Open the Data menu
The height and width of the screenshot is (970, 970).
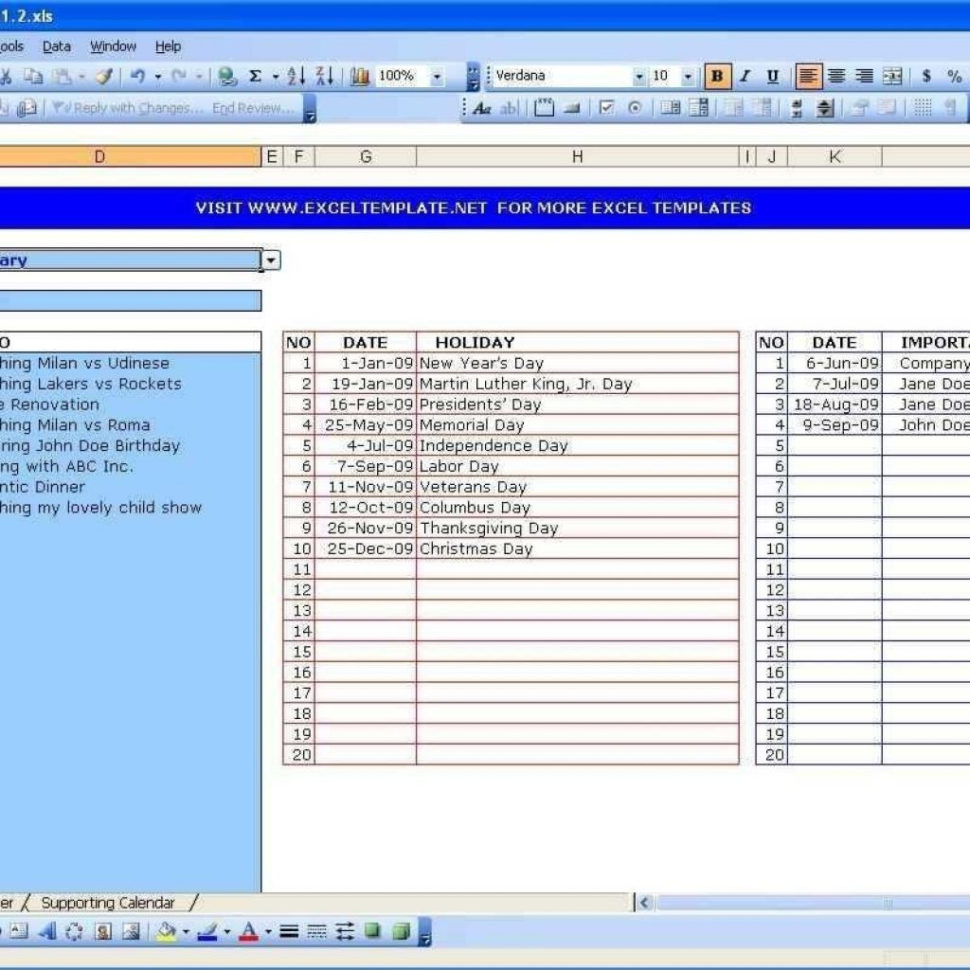coord(57,46)
